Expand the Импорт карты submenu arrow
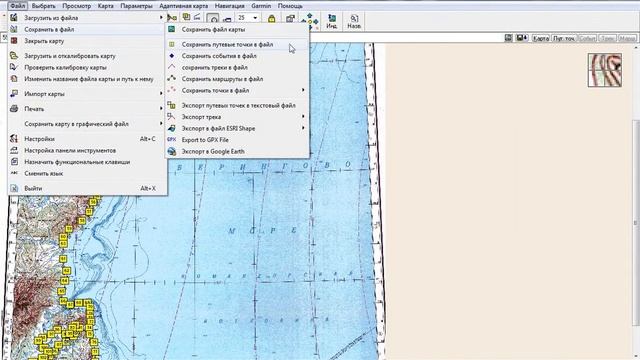The height and width of the screenshot is (360, 640). 161,93
